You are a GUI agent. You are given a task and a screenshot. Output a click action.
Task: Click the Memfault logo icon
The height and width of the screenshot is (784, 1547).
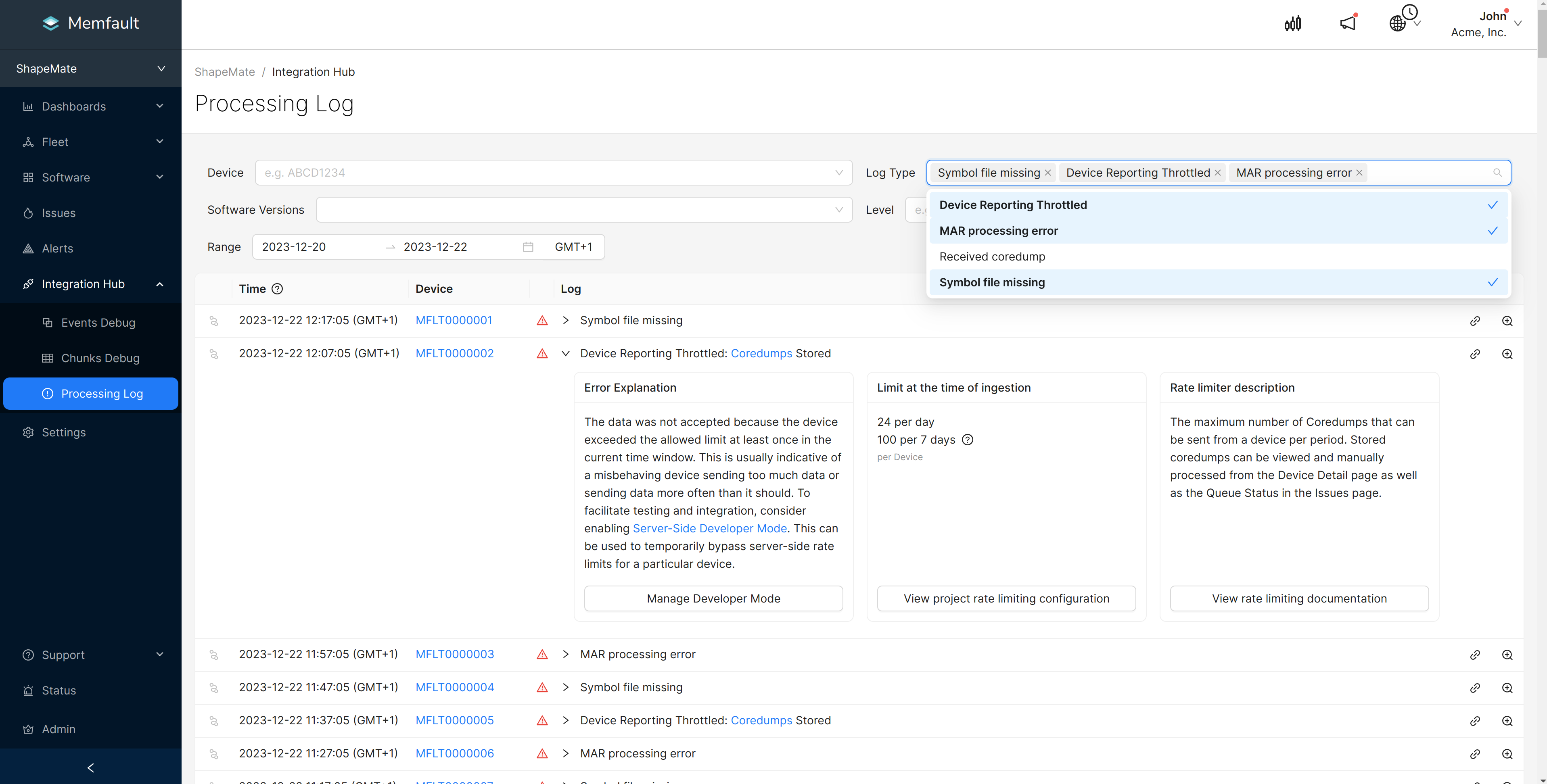[51, 23]
